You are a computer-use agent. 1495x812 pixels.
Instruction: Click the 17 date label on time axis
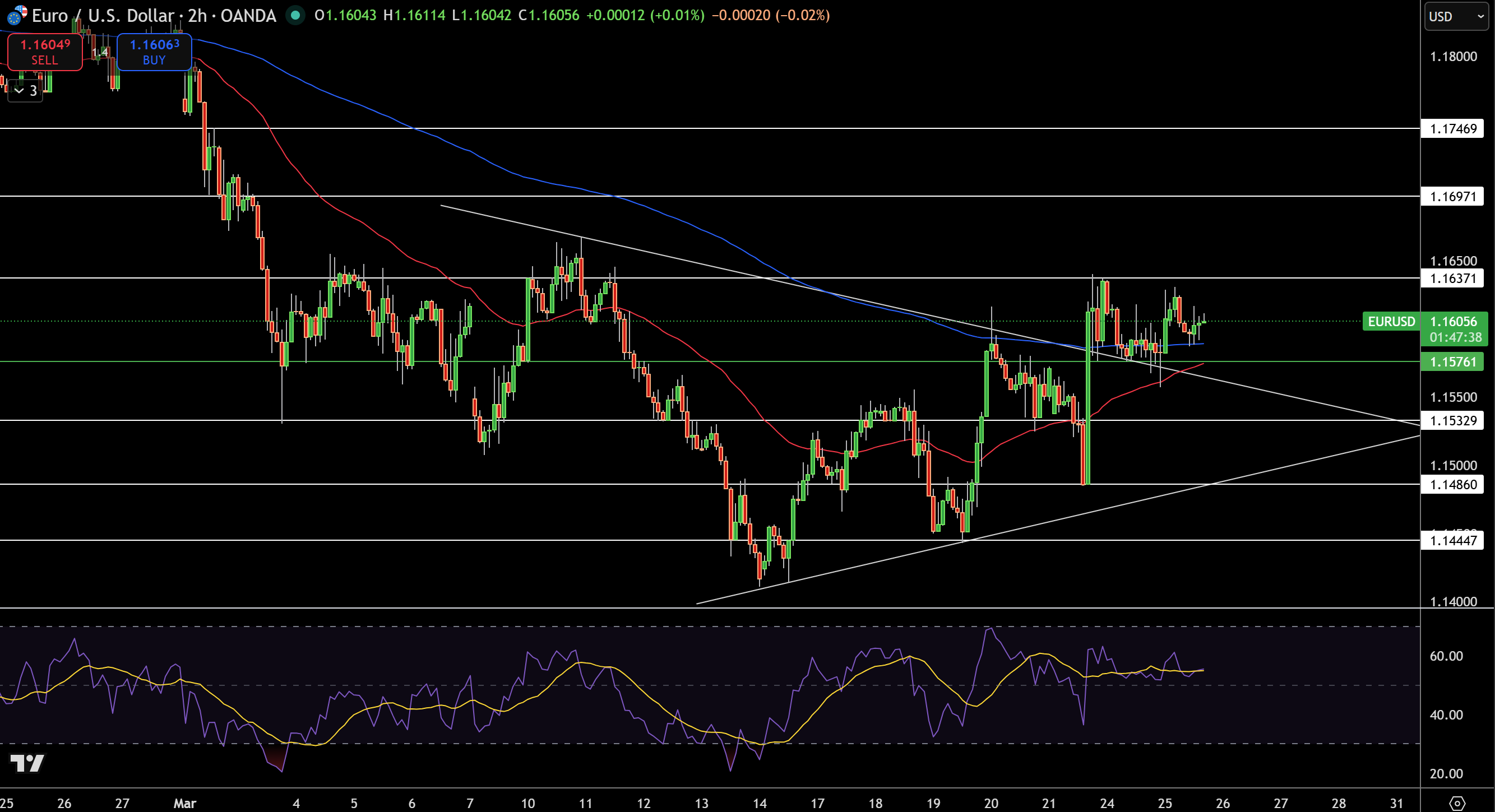tap(817, 803)
